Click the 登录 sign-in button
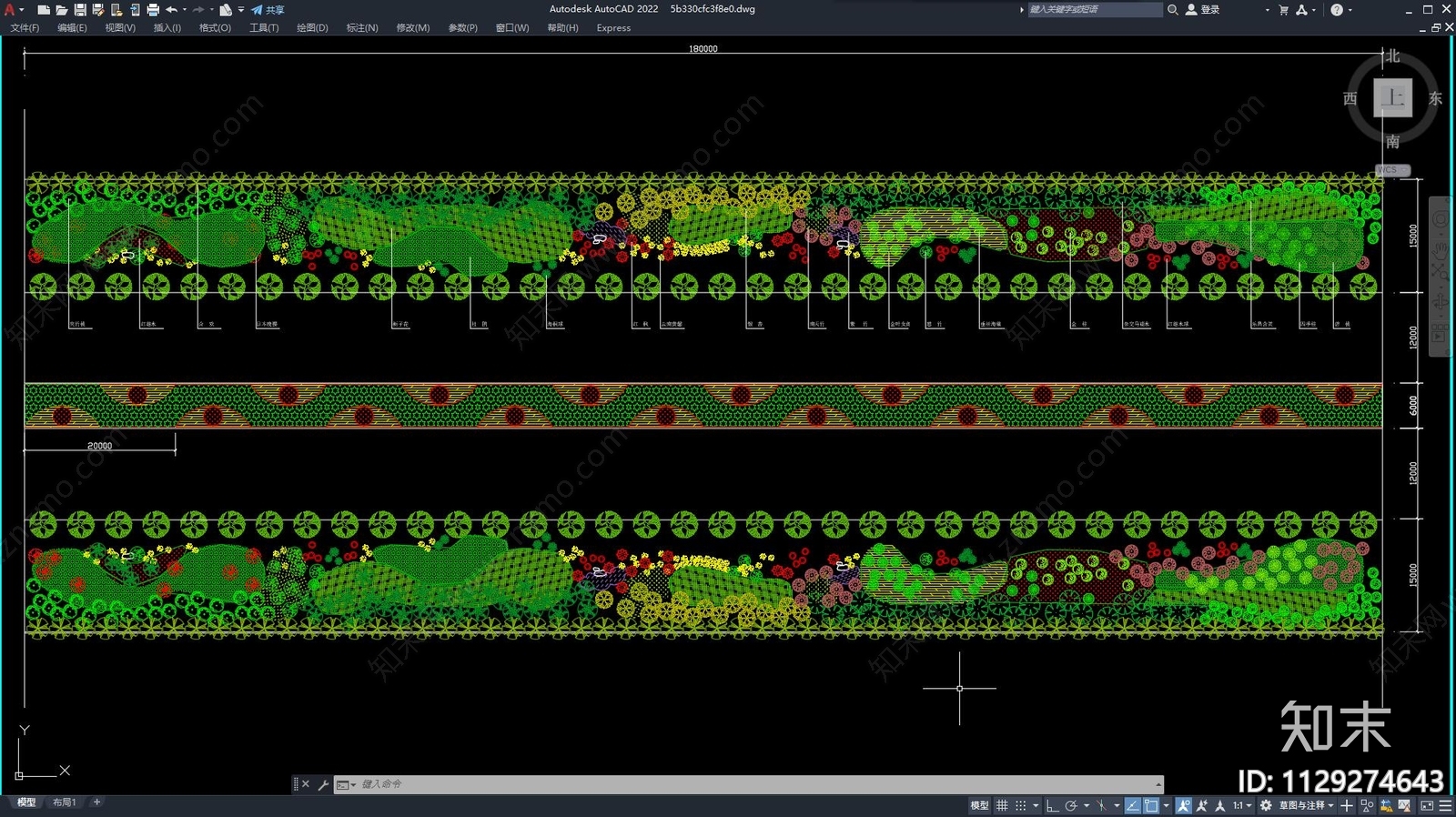This screenshot has height=817, width=1456. click(x=1202, y=10)
